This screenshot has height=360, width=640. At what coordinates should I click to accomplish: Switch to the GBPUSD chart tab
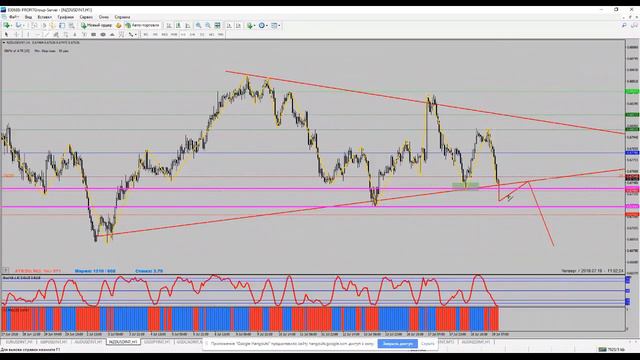click(x=53, y=342)
